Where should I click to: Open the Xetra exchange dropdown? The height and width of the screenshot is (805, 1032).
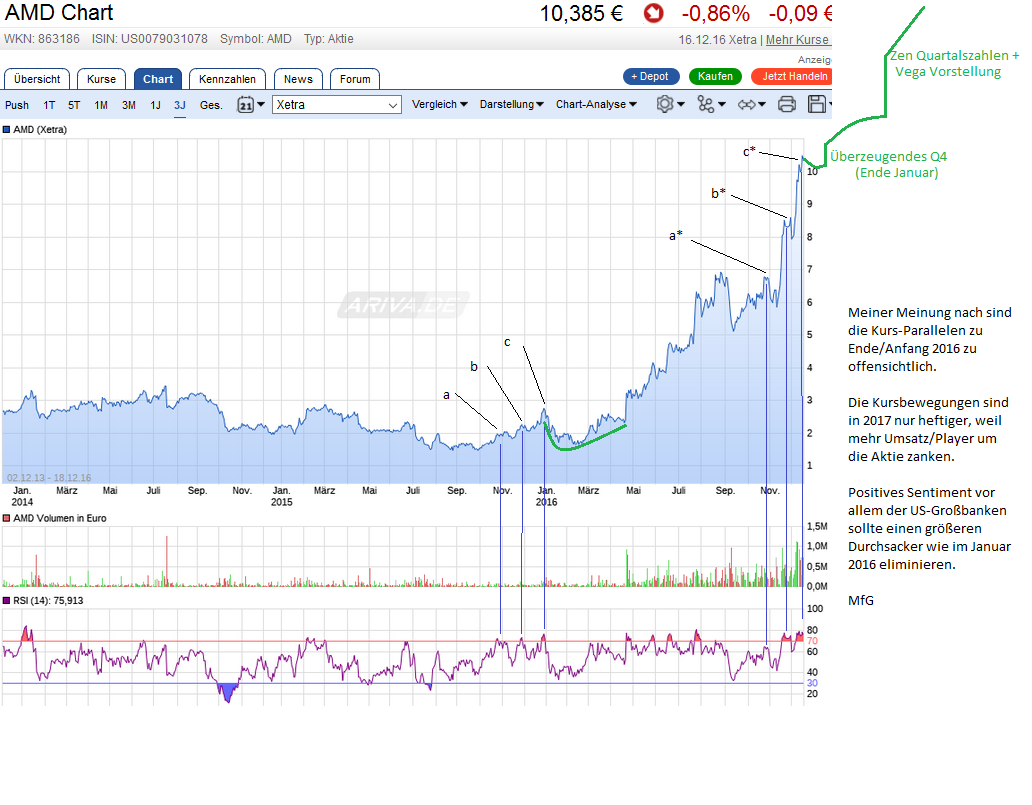pos(337,105)
